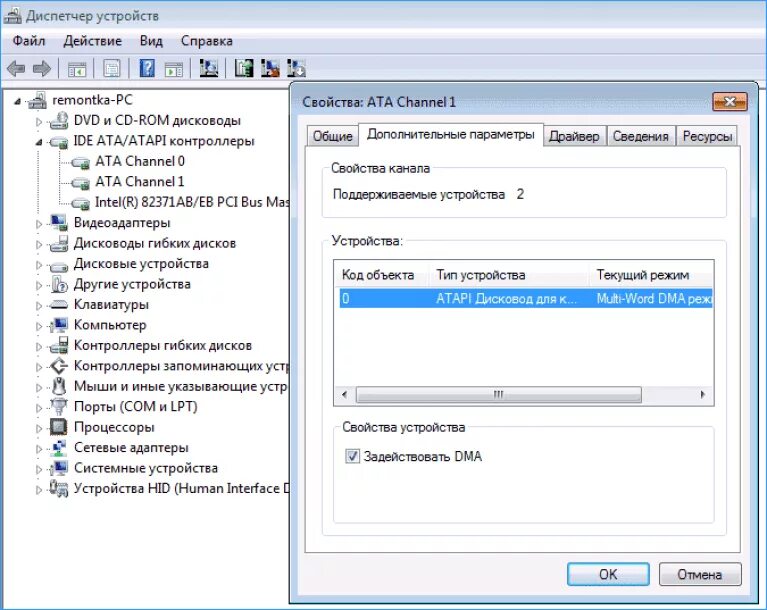Open the Справка menu

point(206,41)
